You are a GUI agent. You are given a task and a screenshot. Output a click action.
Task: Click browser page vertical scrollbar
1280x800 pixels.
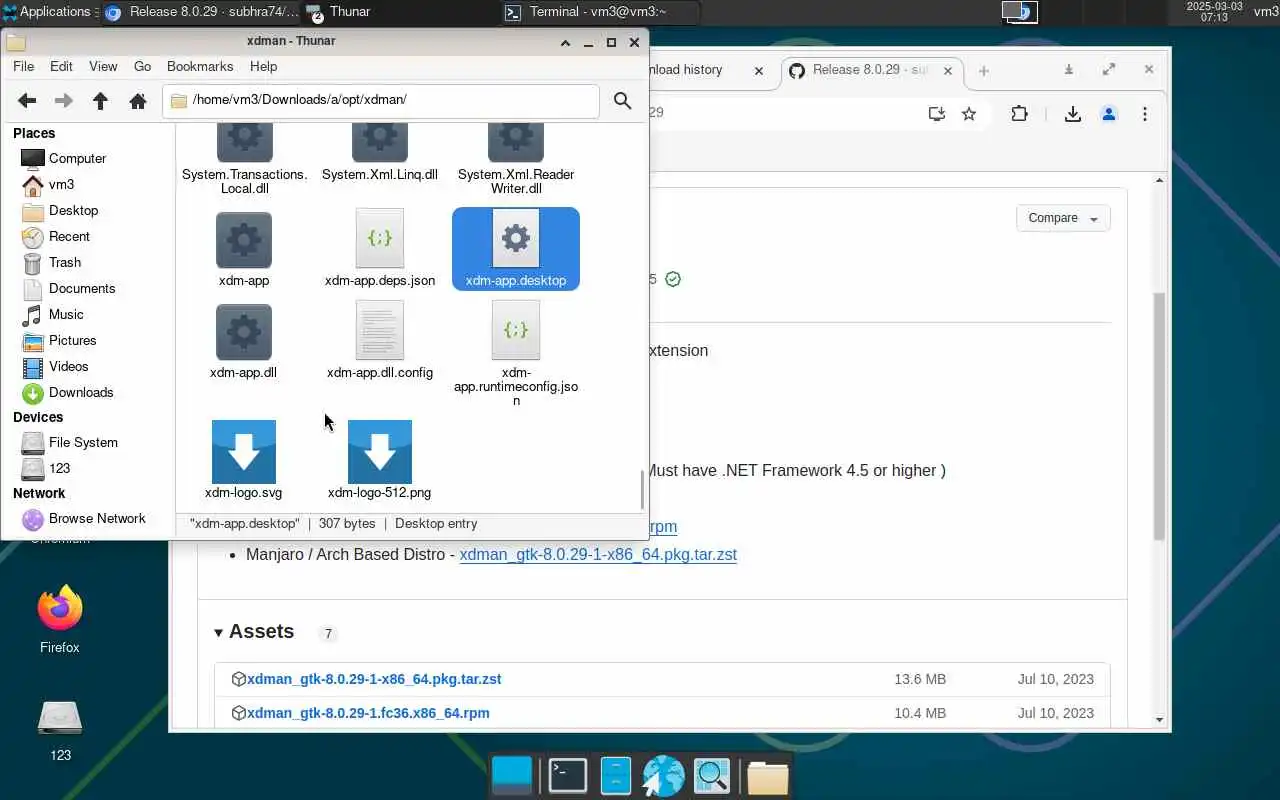tap(1160, 415)
